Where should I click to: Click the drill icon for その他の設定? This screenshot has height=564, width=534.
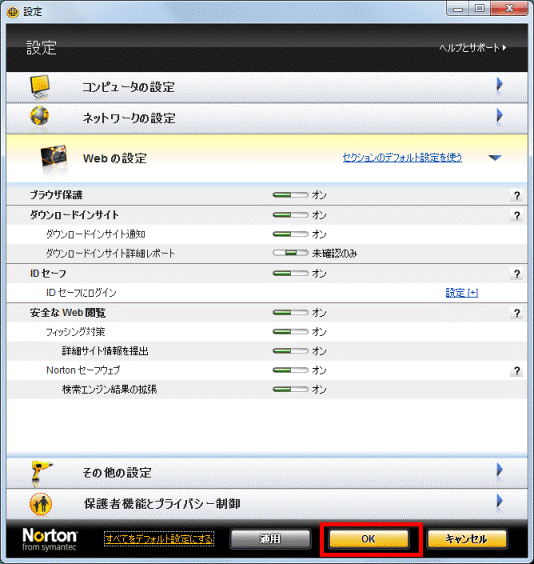(41, 473)
